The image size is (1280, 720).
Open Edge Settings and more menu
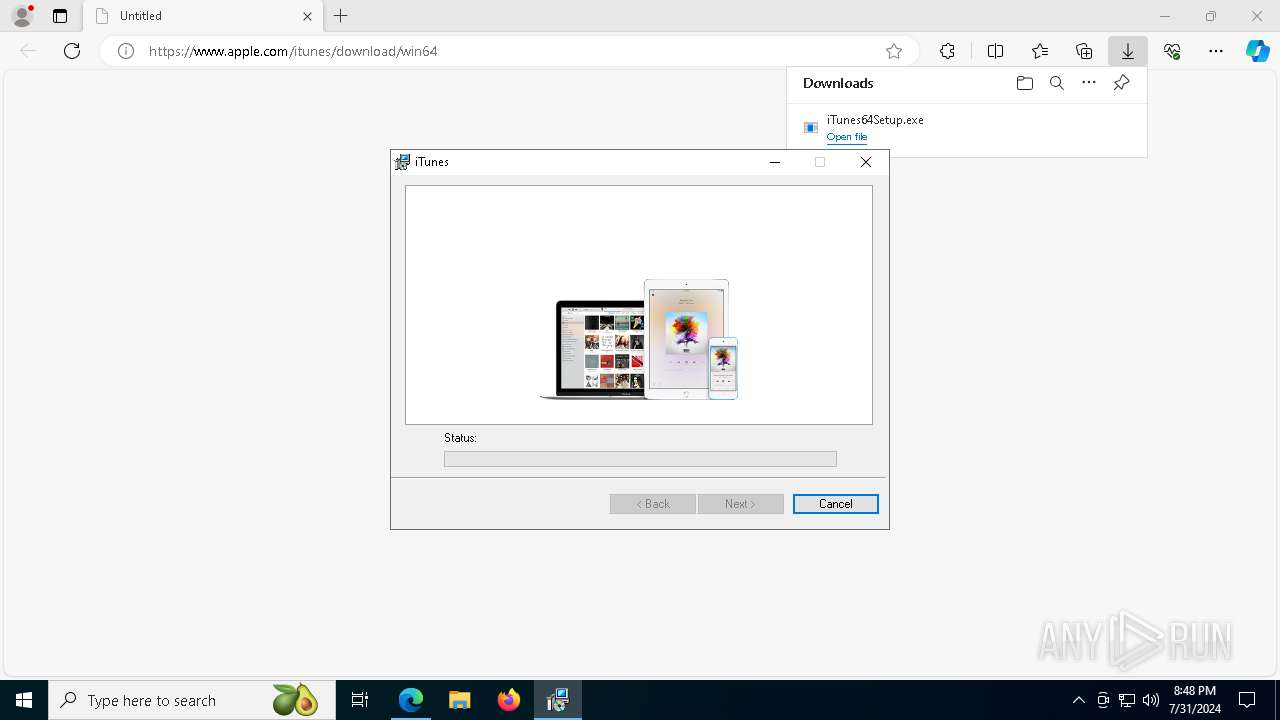(x=1216, y=51)
